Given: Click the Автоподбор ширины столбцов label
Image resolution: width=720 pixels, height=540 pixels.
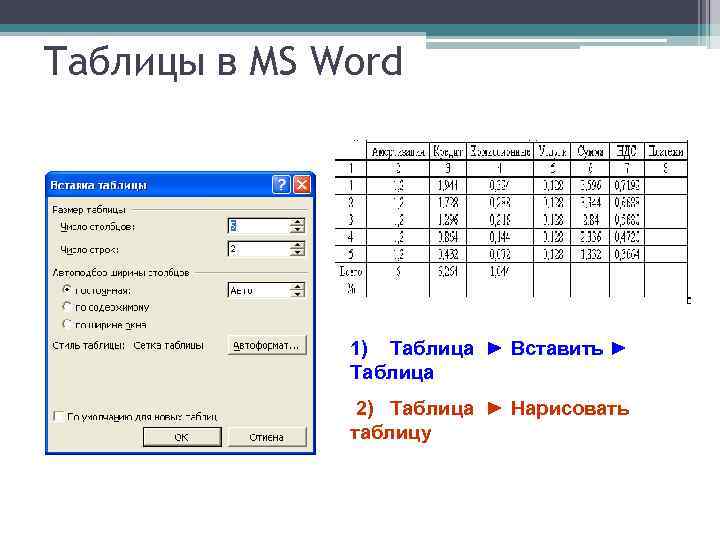Looking at the screenshot, I should (x=121, y=273).
